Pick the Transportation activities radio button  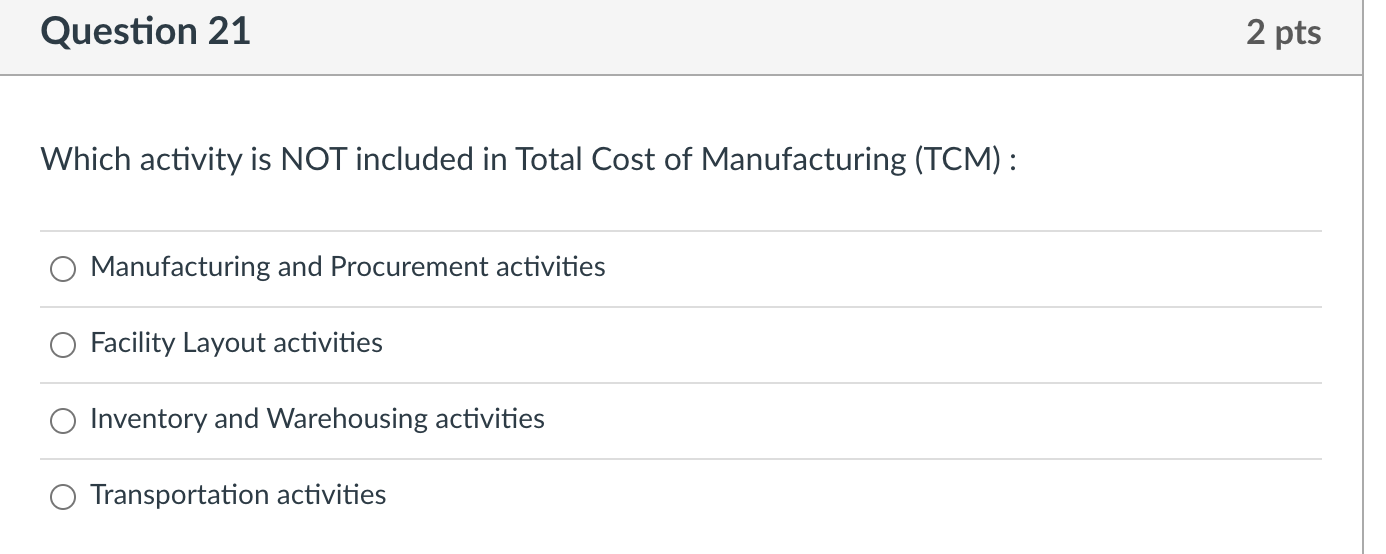pyautogui.click(x=63, y=497)
